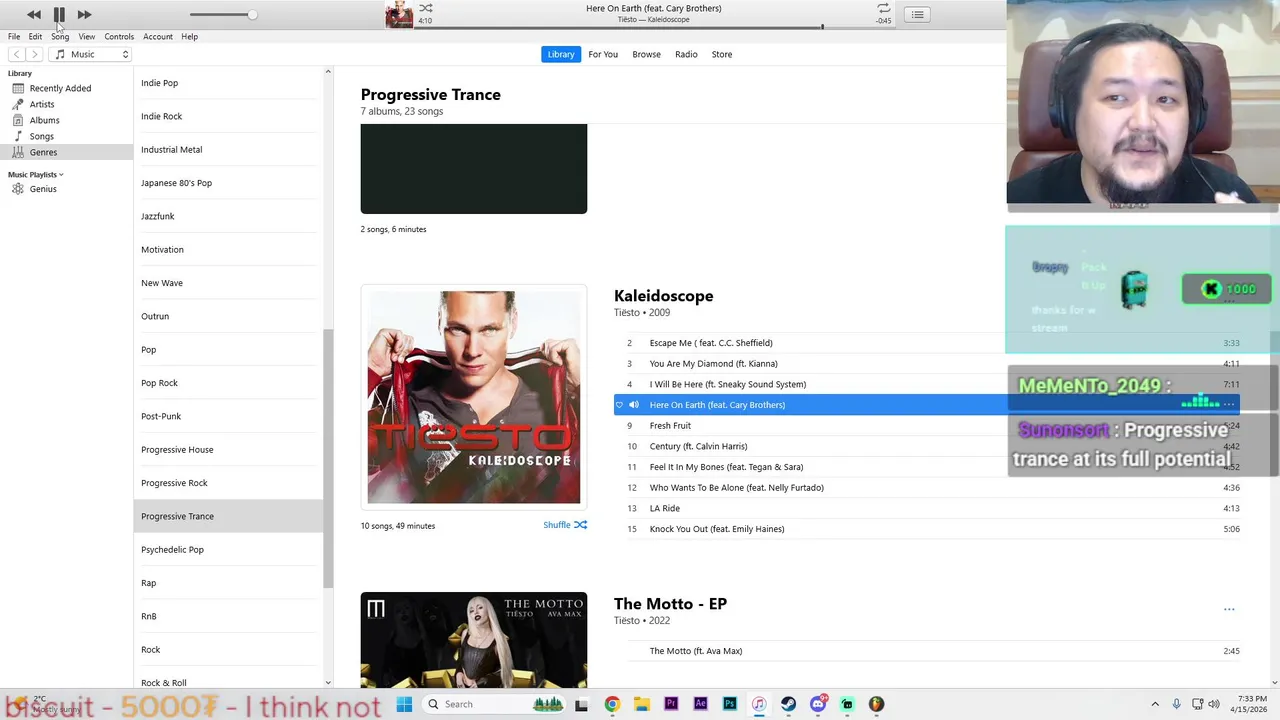The width and height of the screenshot is (1280, 720).
Task: Select Artists in the sidebar
Action: 42,104
